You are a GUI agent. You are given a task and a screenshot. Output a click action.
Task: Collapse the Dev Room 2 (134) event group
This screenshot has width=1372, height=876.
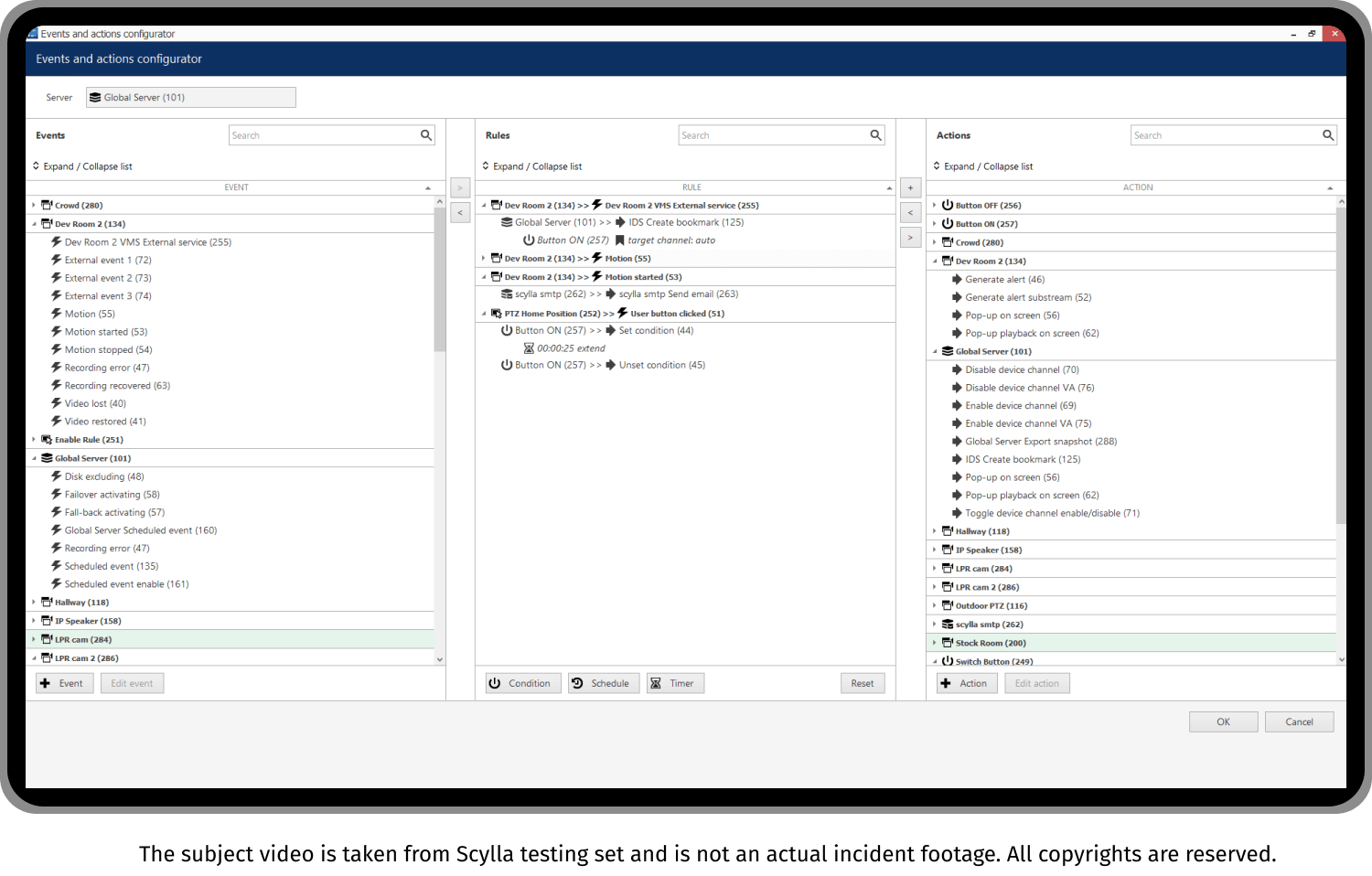[x=34, y=224]
